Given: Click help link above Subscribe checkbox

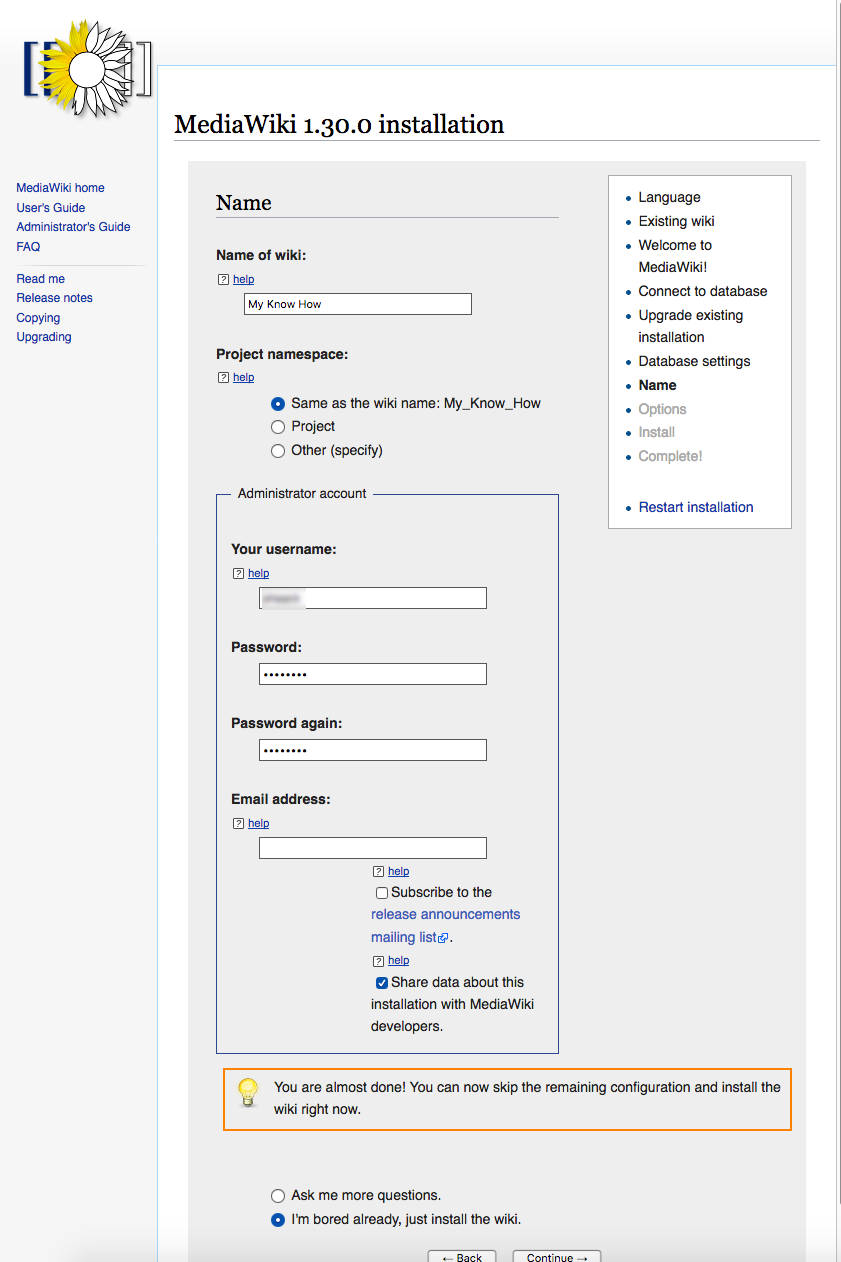Looking at the screenshot, I should coord(398,872).
